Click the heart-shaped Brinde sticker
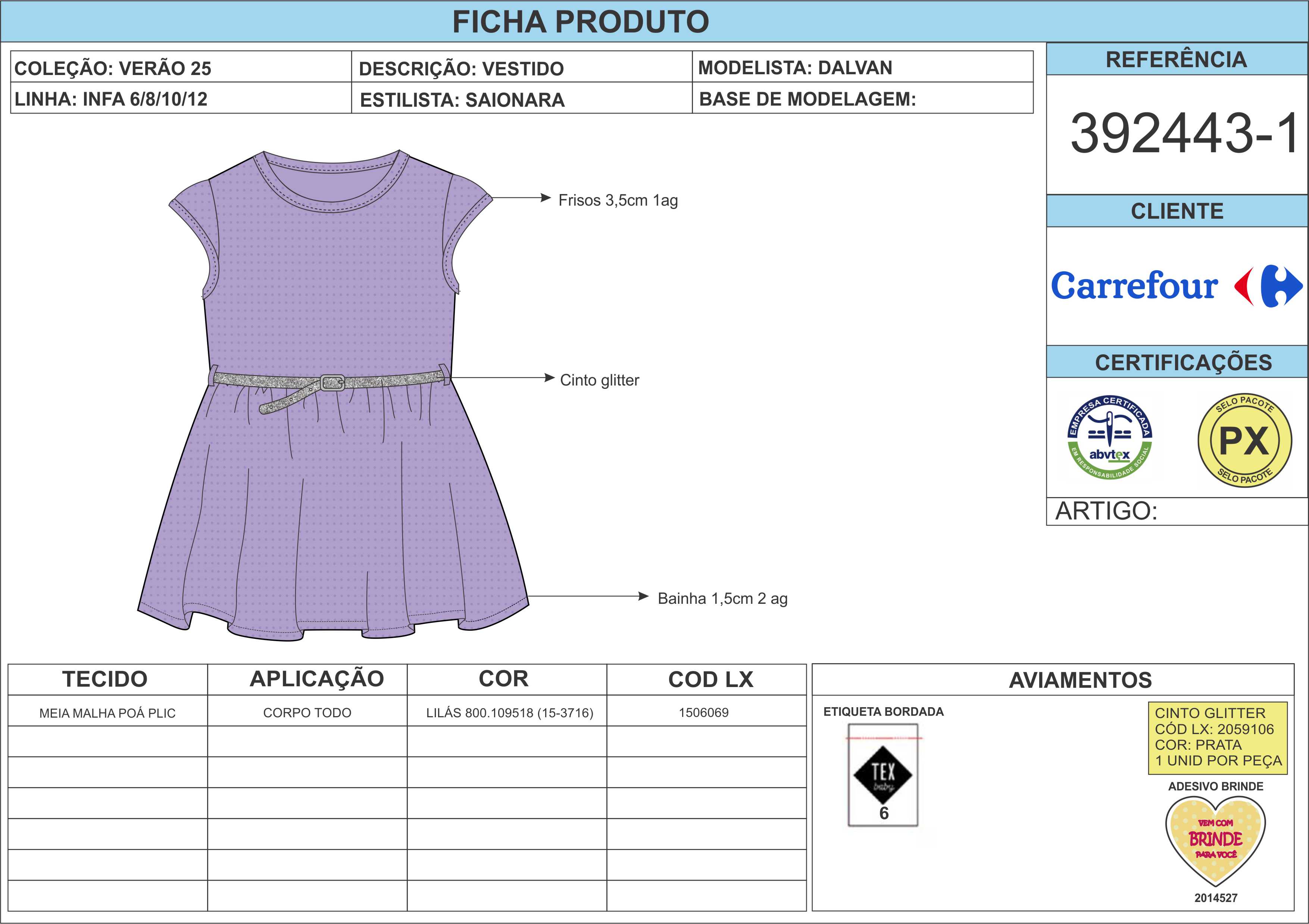The height and width of the screenshot is (924, 1309). point(1215,839)
